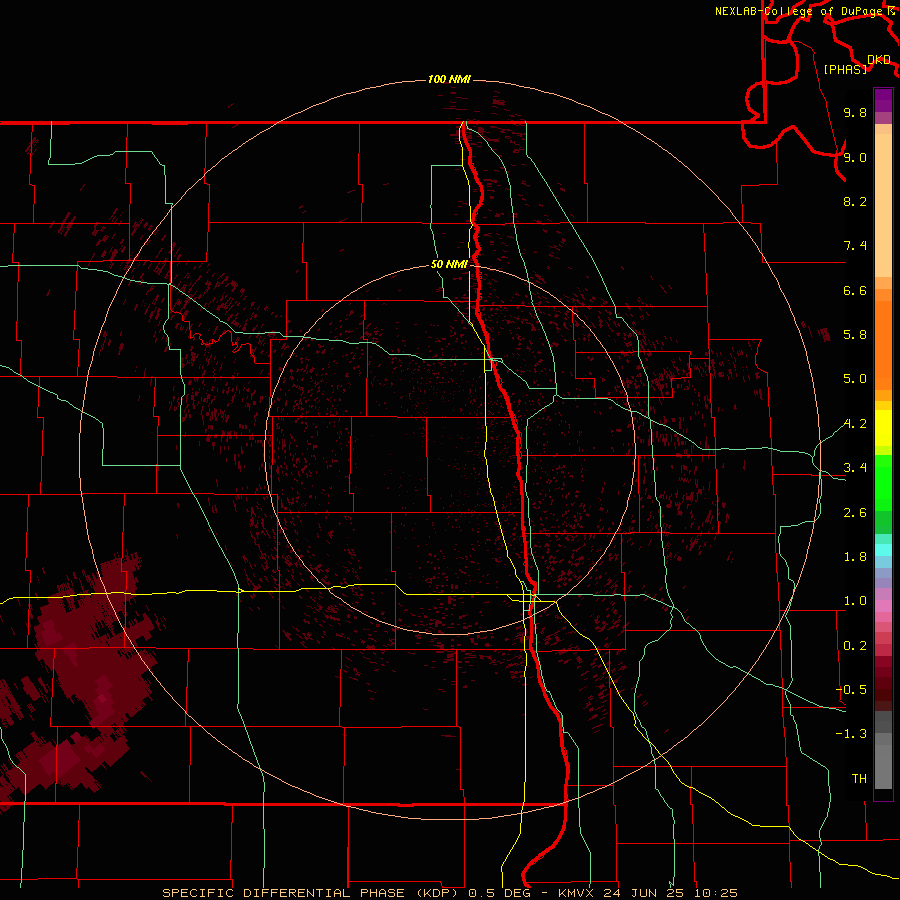Click the bright green segment of the color bar

[x=883, y=482]
